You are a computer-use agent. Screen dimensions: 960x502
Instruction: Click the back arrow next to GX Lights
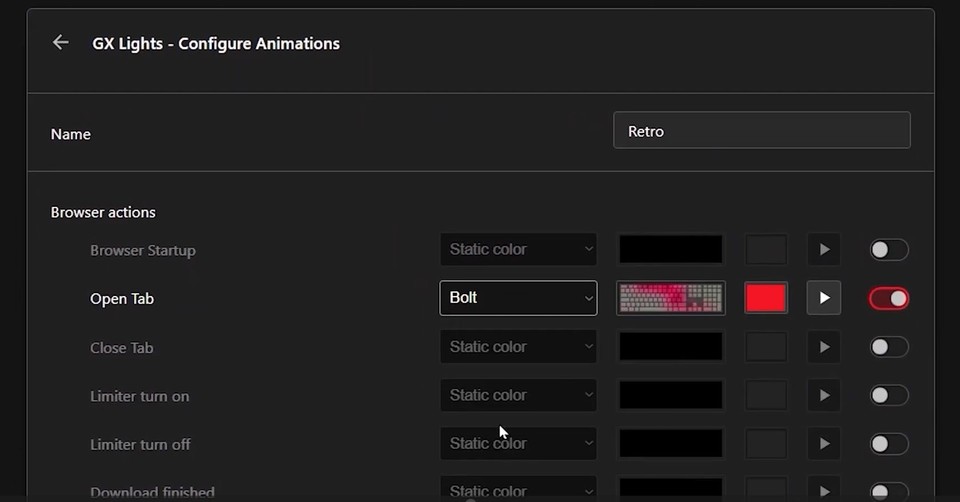tap(61, 42)
